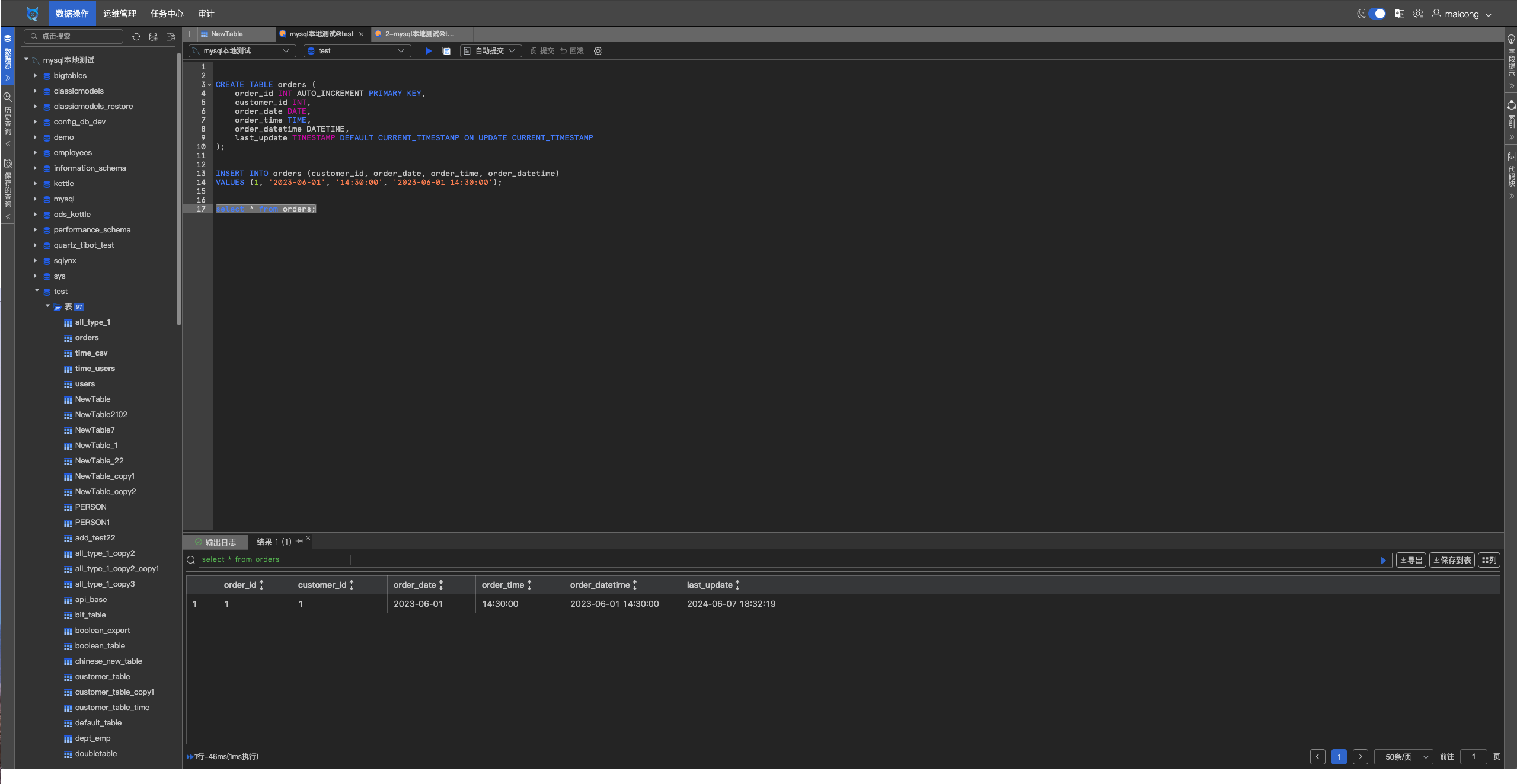Viewport: 1517px width, 784px height.
Task: Select page 1 in pagination
Action: pyautogui.click(x=1339, y=757)
